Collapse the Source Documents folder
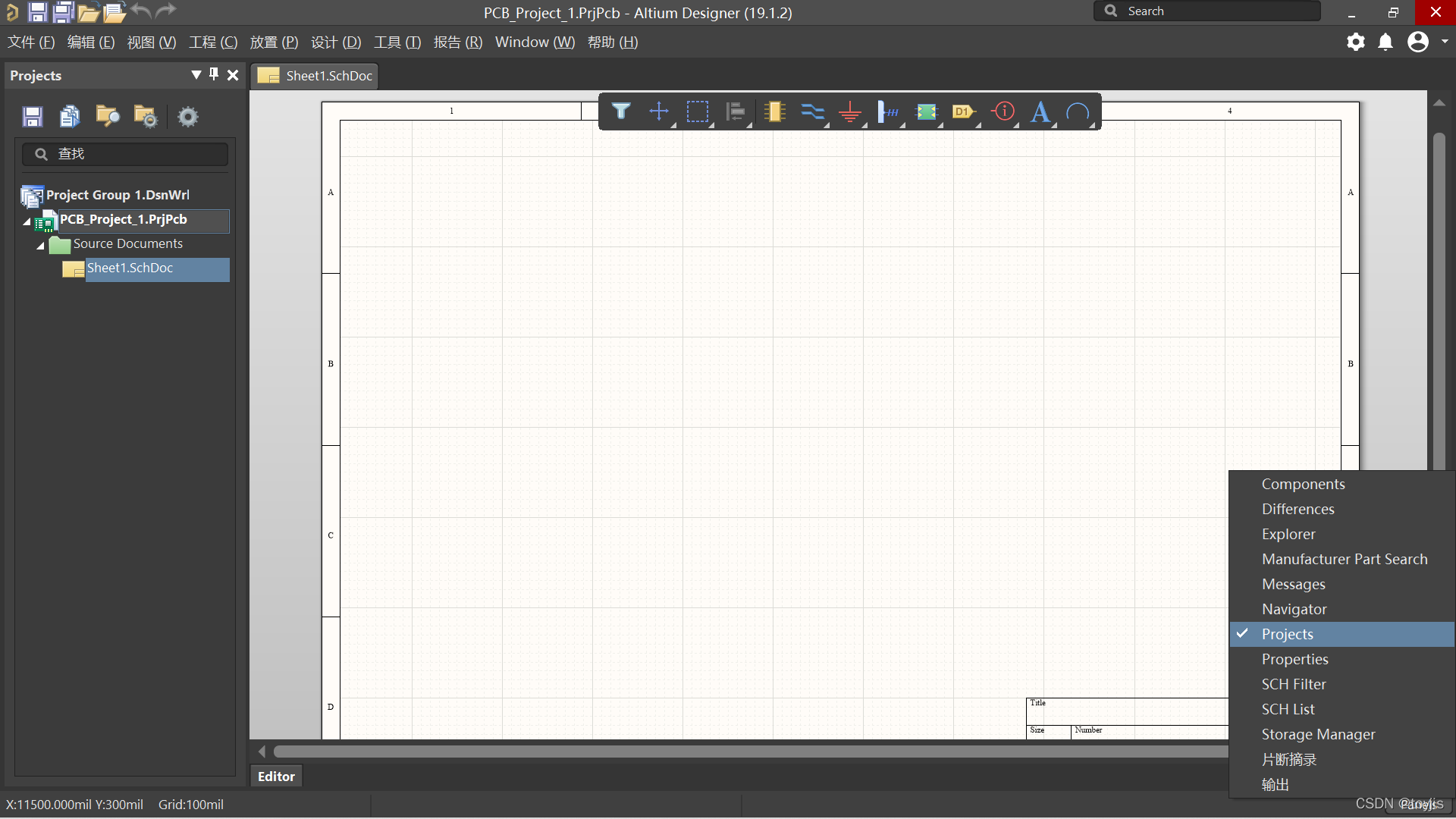Screen dimensions: 1456x819 pyautogui.click(x=40, y=246)
